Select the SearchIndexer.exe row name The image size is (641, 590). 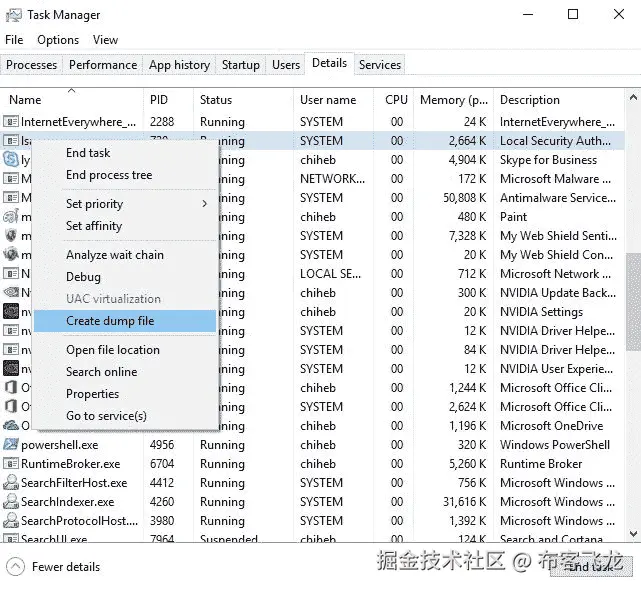pyautogui.click(x=68, y=502)
